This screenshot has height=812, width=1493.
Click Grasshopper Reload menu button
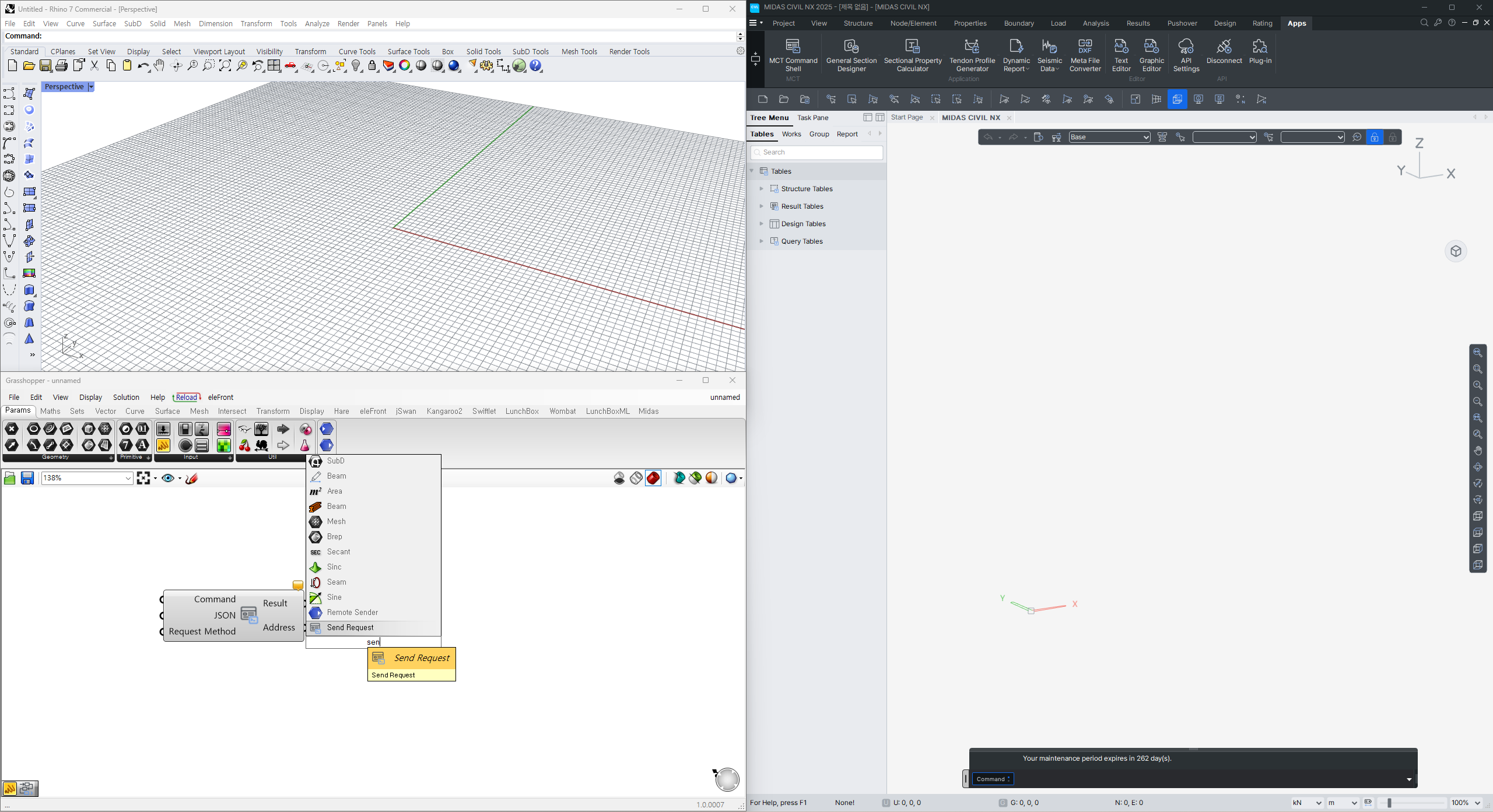[x=187, y=397]
